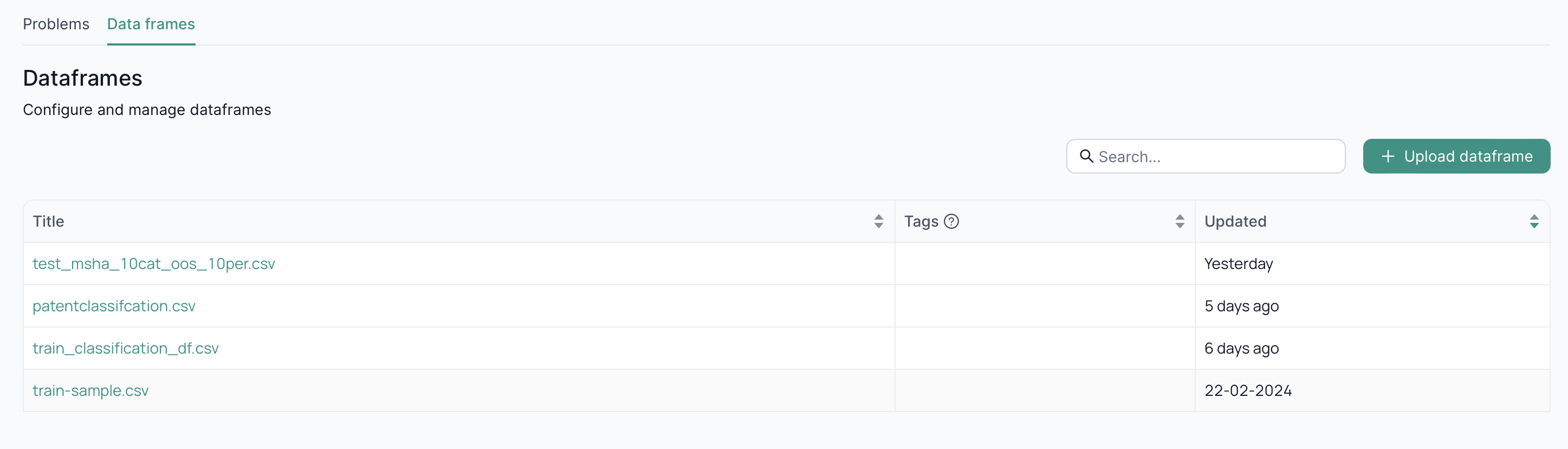Select the Data frames tab
Viewport: 1568px width, 449px height.
coord(151,24)
